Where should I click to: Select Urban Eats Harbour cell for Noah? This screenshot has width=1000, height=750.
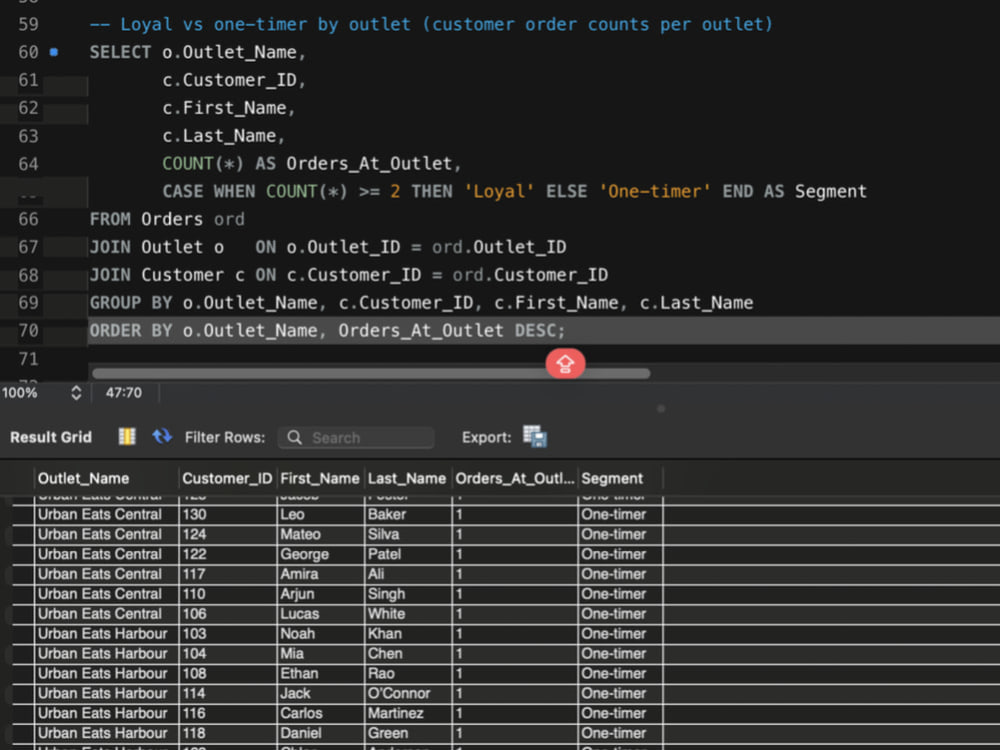coord(107,634)
